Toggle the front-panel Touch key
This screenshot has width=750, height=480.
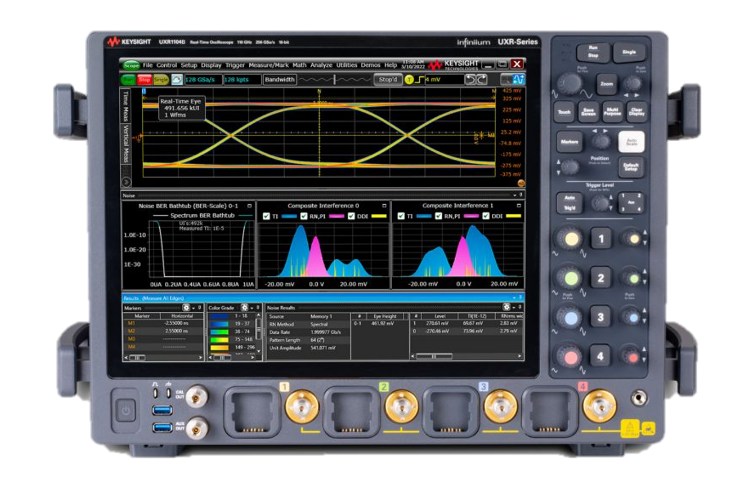point(564,112)
